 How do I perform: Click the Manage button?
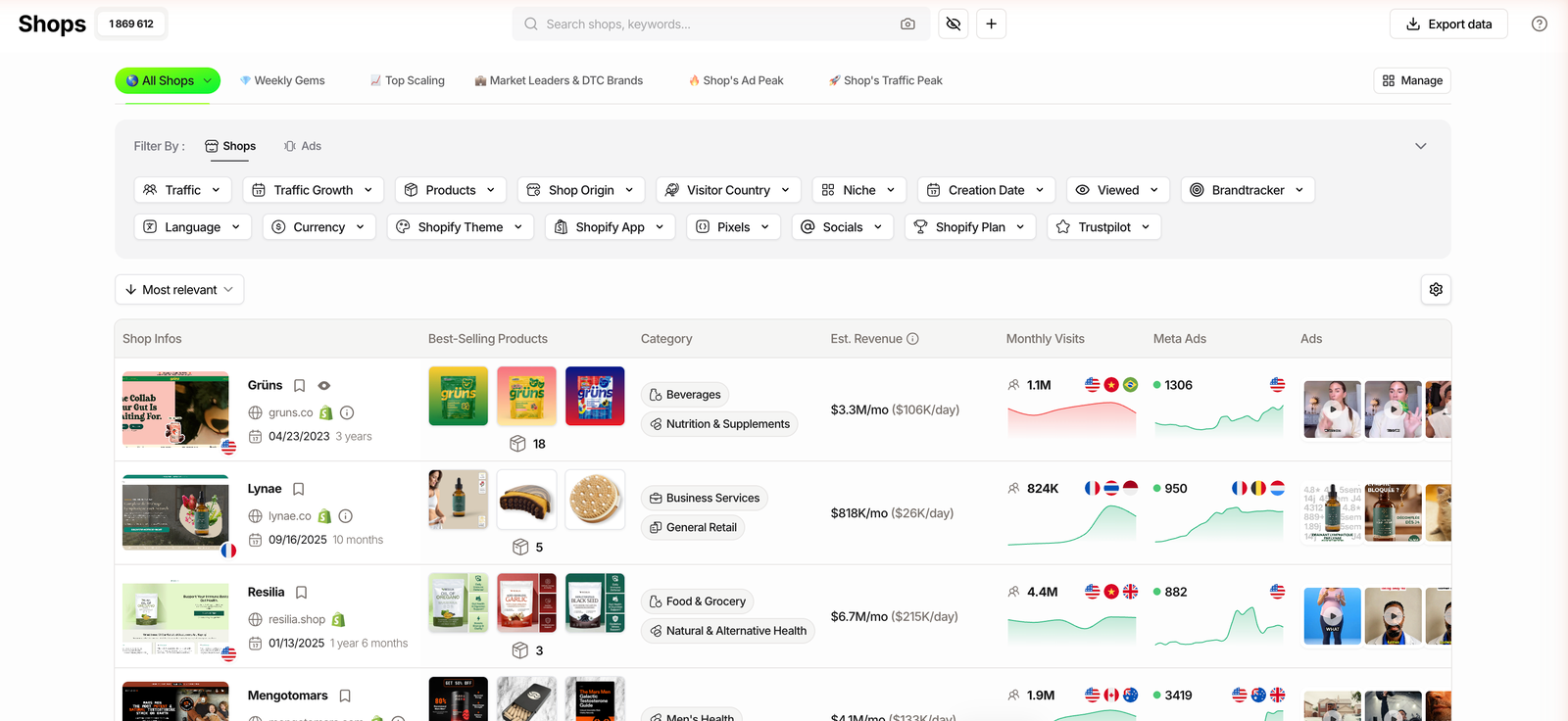click(1412, 80)
